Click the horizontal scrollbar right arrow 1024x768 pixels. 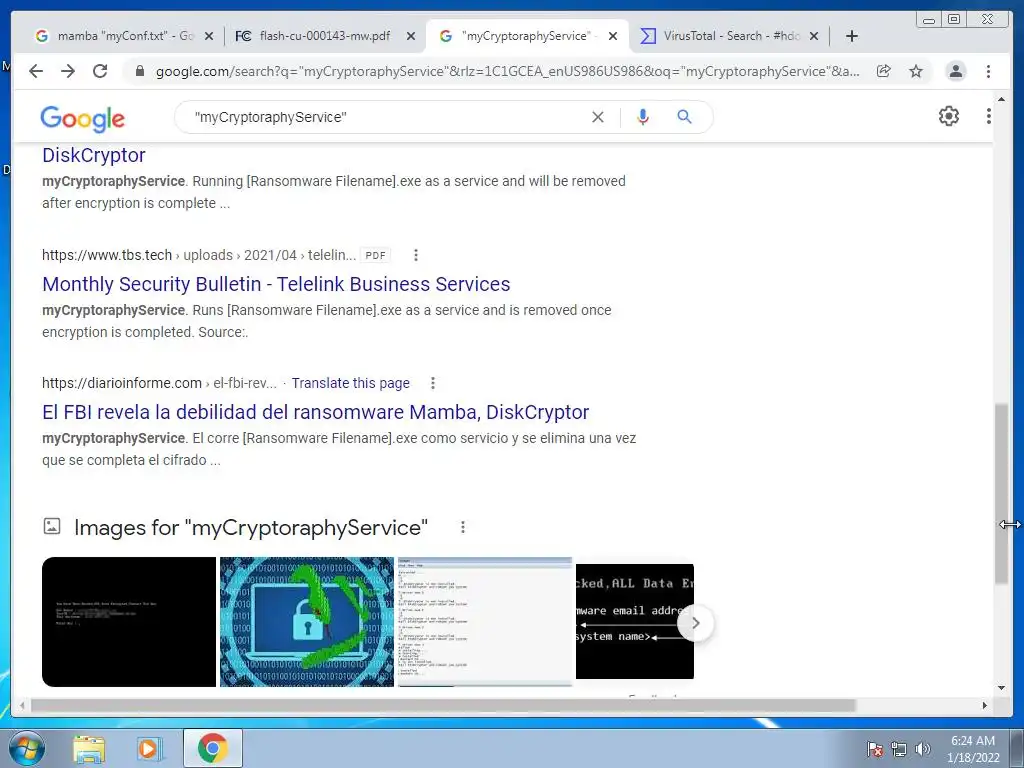click(985, 705)
